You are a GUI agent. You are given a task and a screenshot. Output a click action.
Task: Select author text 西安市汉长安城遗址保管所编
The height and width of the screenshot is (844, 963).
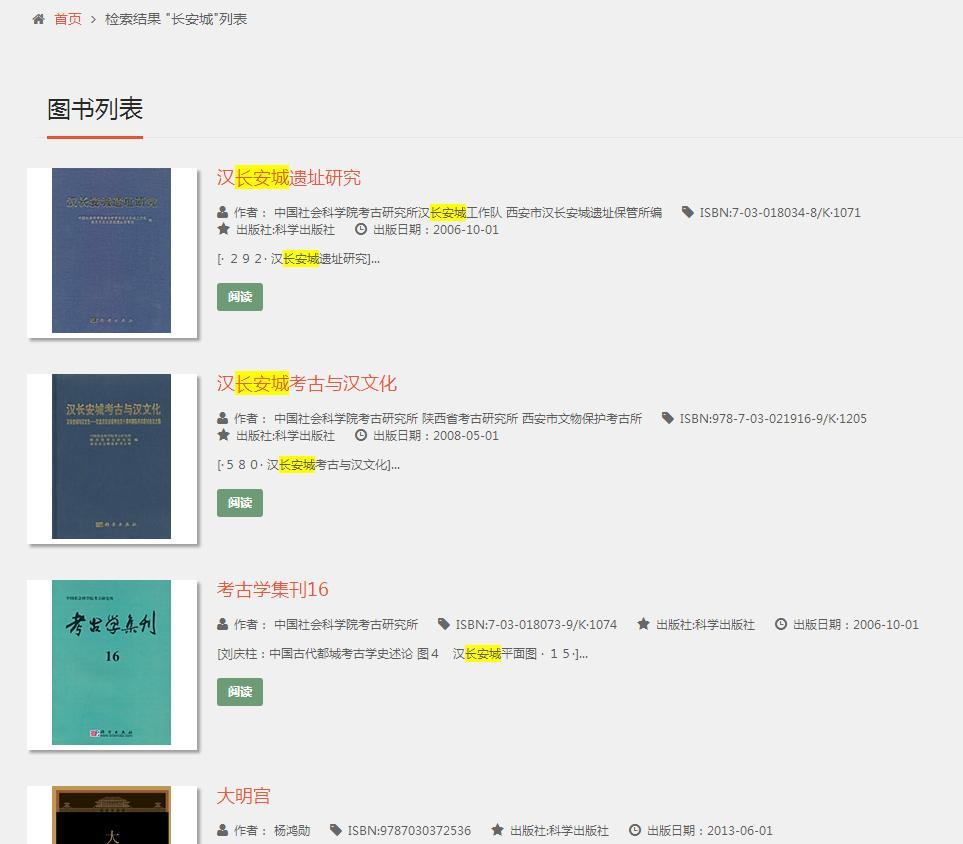(584, 213)
